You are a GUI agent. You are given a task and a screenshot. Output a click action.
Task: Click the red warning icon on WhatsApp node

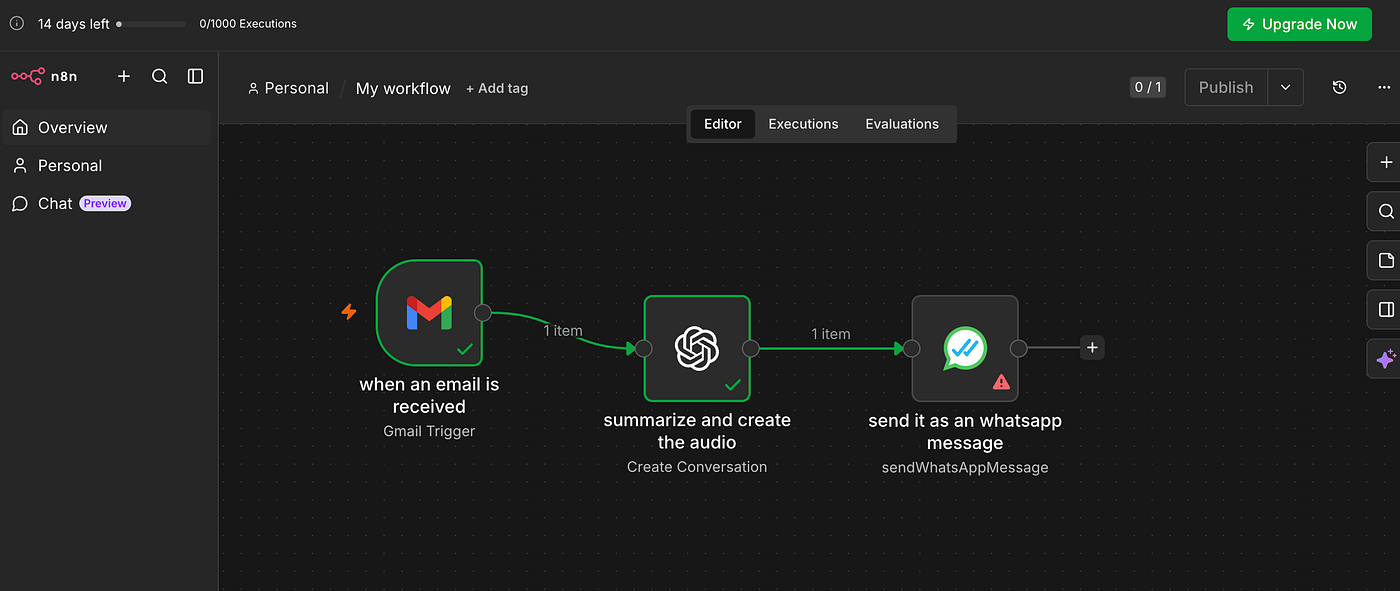(x=1001, y=382)
